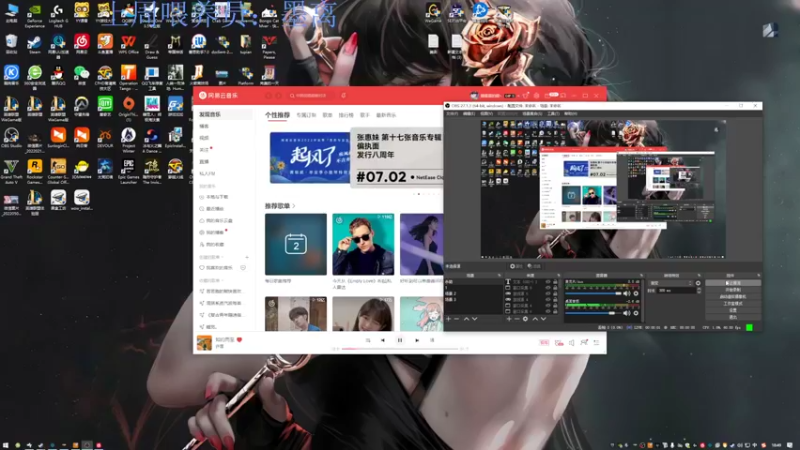Click 工作室模式 button in OBS controls
This screenshot has width=800, height=450.
[733, 304]
